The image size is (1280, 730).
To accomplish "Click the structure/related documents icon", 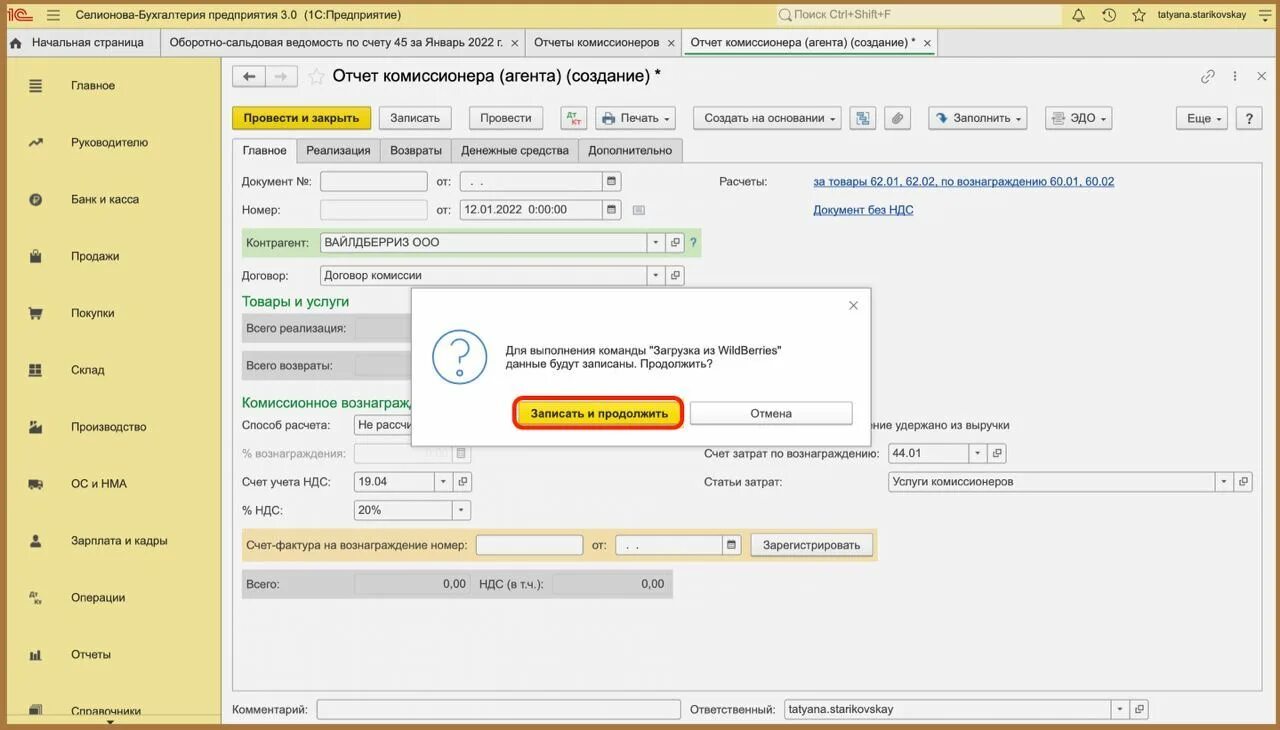I will click(x=863, y=118).
